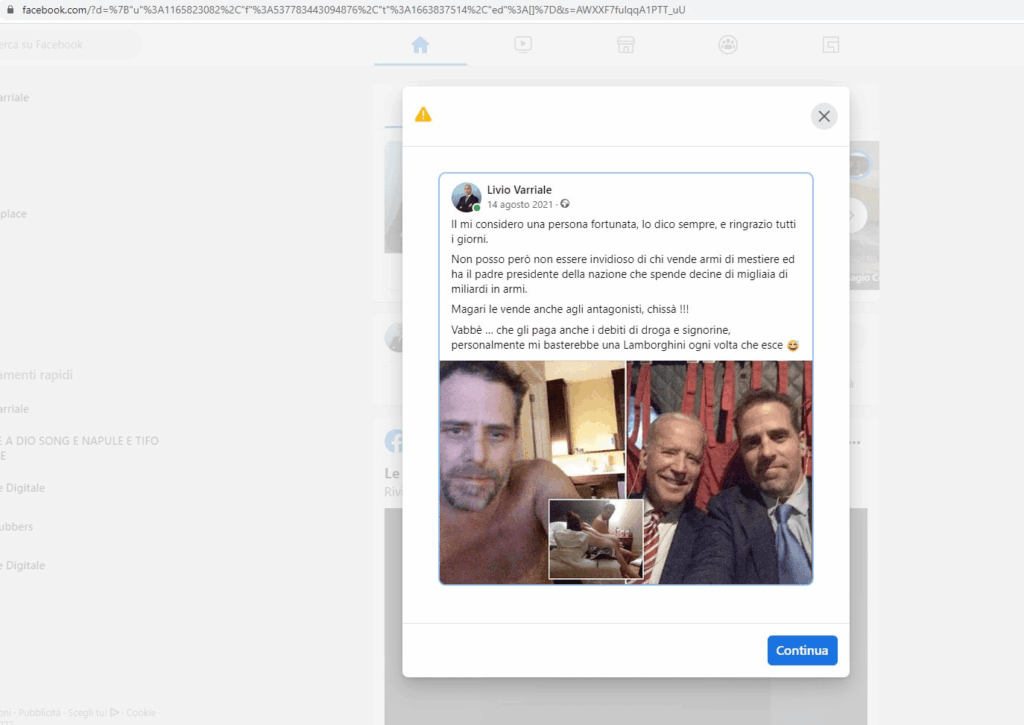
Task: Click the yellow warning triangle icon
Action: 423,115
